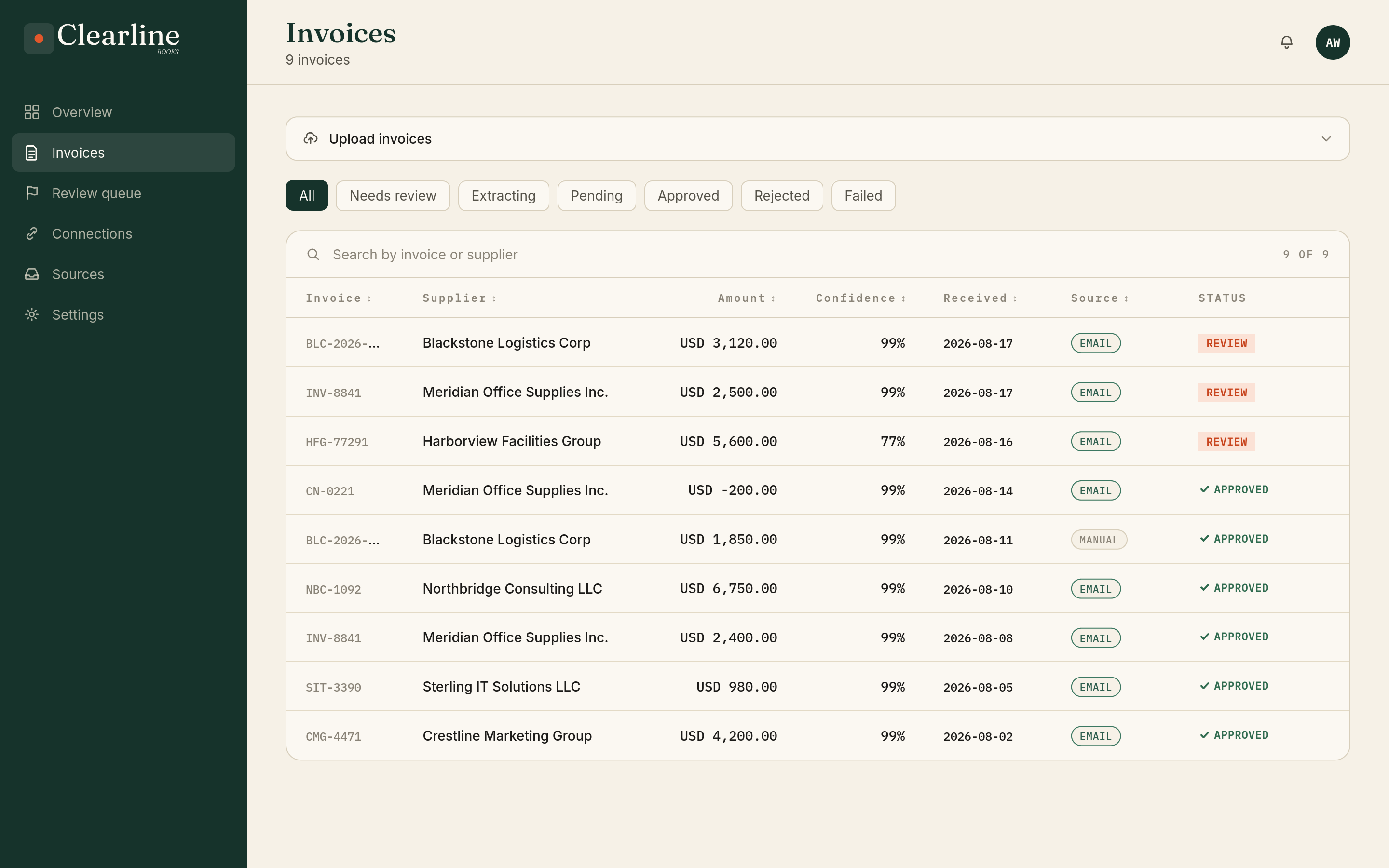Viewport: 1389px width, 868px height.
Task: Click supplier Harborview Facilities Group
Action: coord(511,441)
